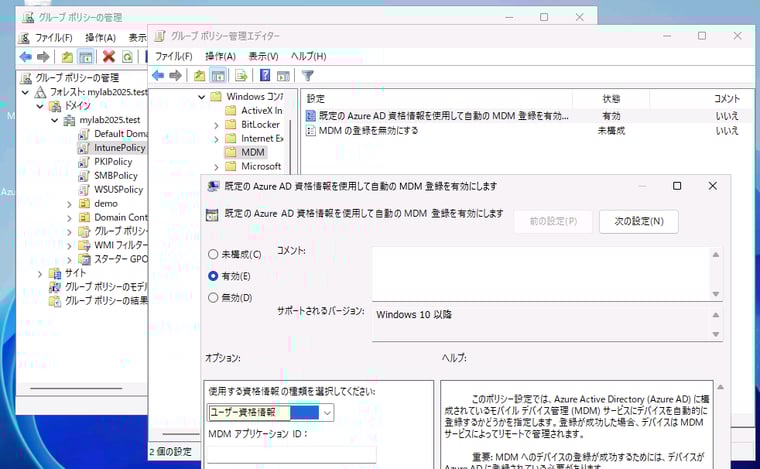This screenshot has width=760, height=469.
Task: Open 操作(A) menu in the Policy Editor window
Action: coord(220,56)
